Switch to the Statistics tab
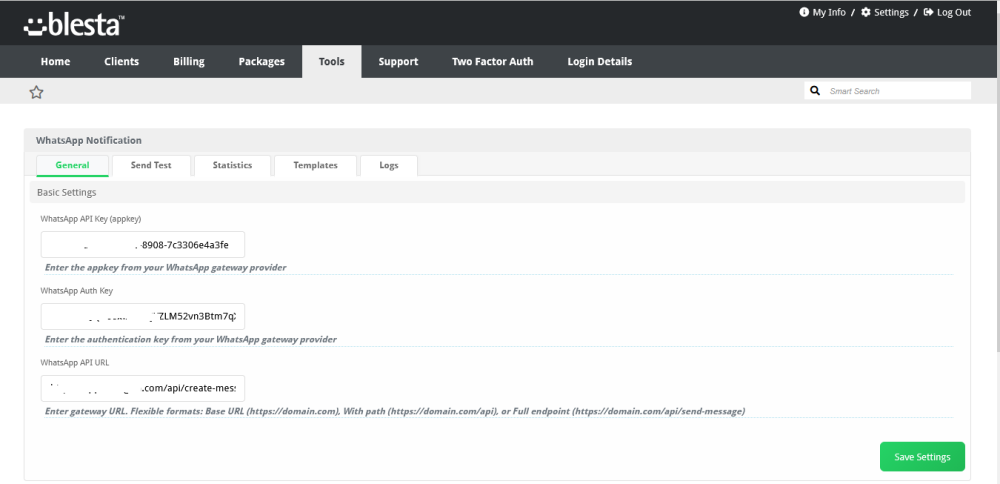 [232, 165]
